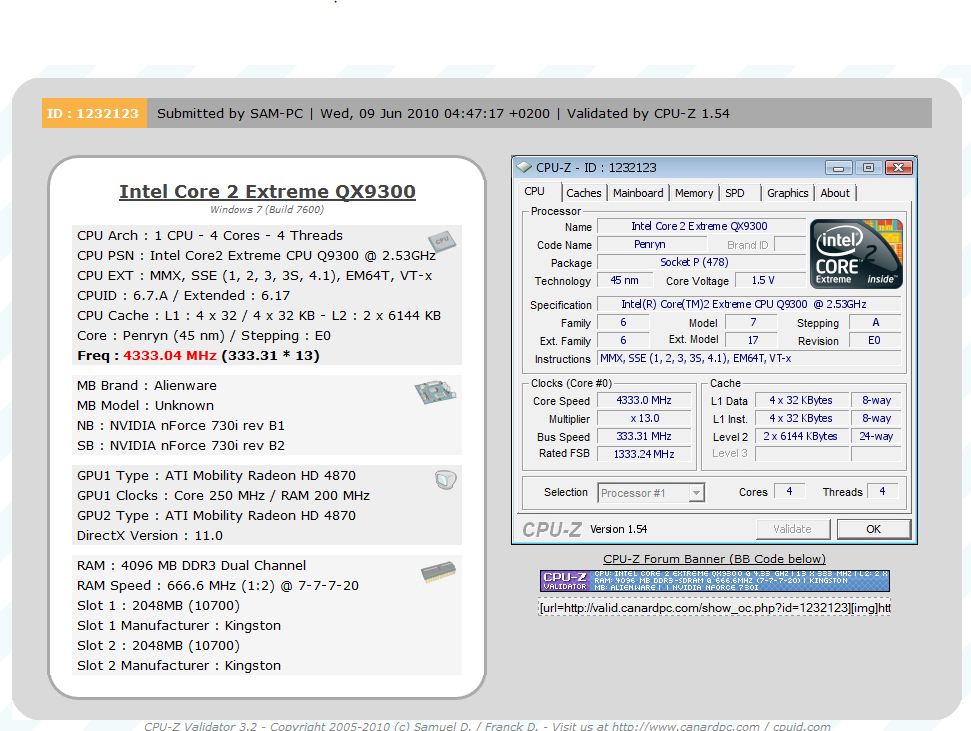Screen dimensions: 971x731
Task: Open the Processor selection dropdown
Action: [697, 493]
